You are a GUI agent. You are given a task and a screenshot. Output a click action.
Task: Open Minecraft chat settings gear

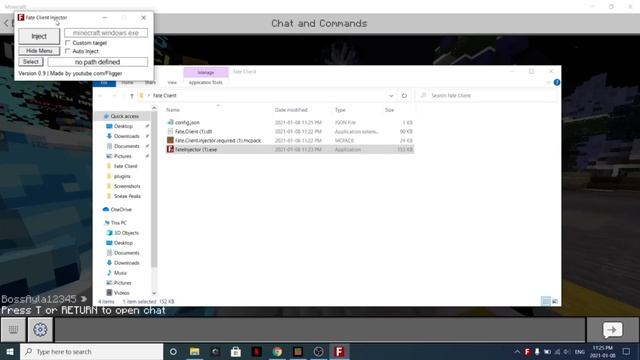40,329
